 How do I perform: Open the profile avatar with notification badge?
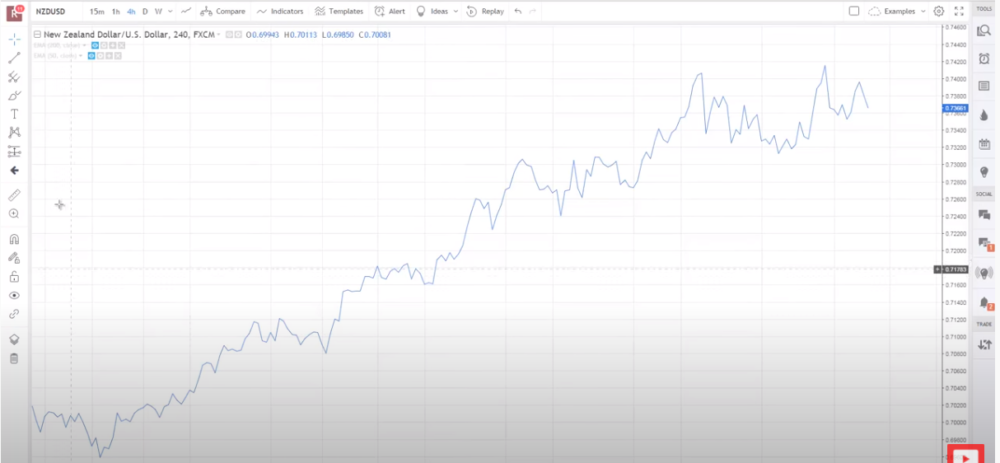(x=14, y=12)
